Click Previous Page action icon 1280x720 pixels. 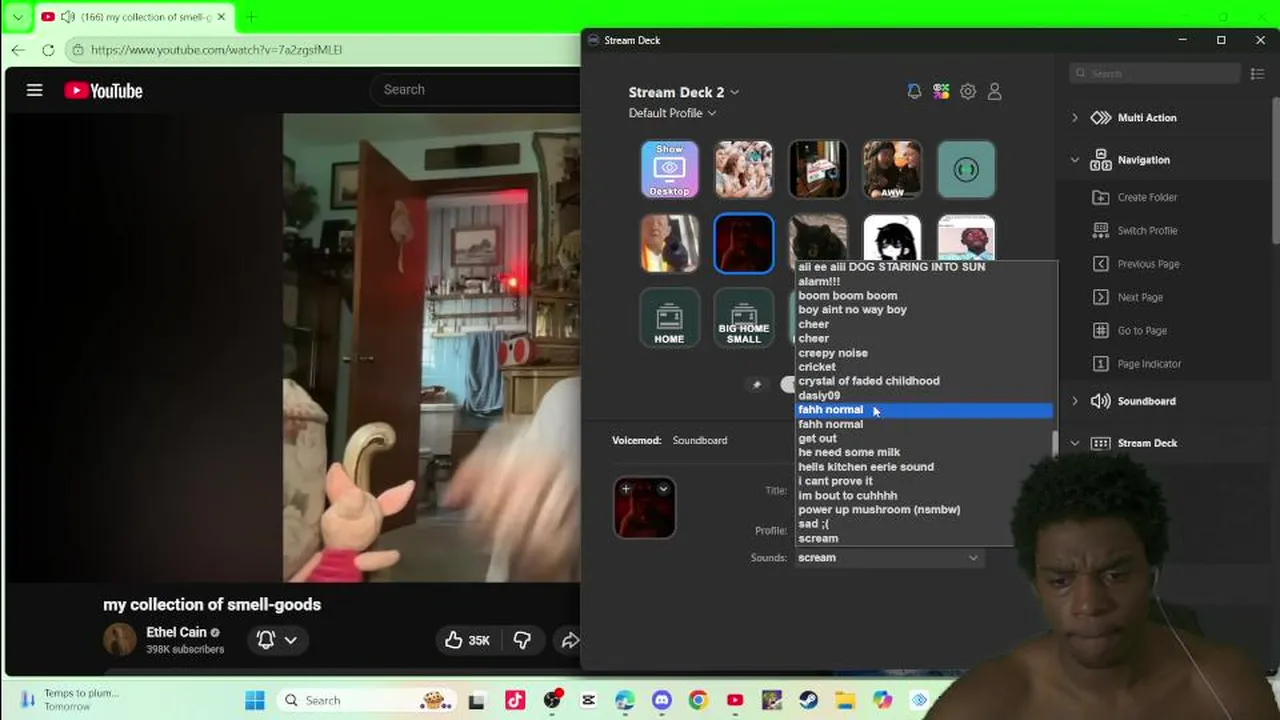tap(1100, 264)
